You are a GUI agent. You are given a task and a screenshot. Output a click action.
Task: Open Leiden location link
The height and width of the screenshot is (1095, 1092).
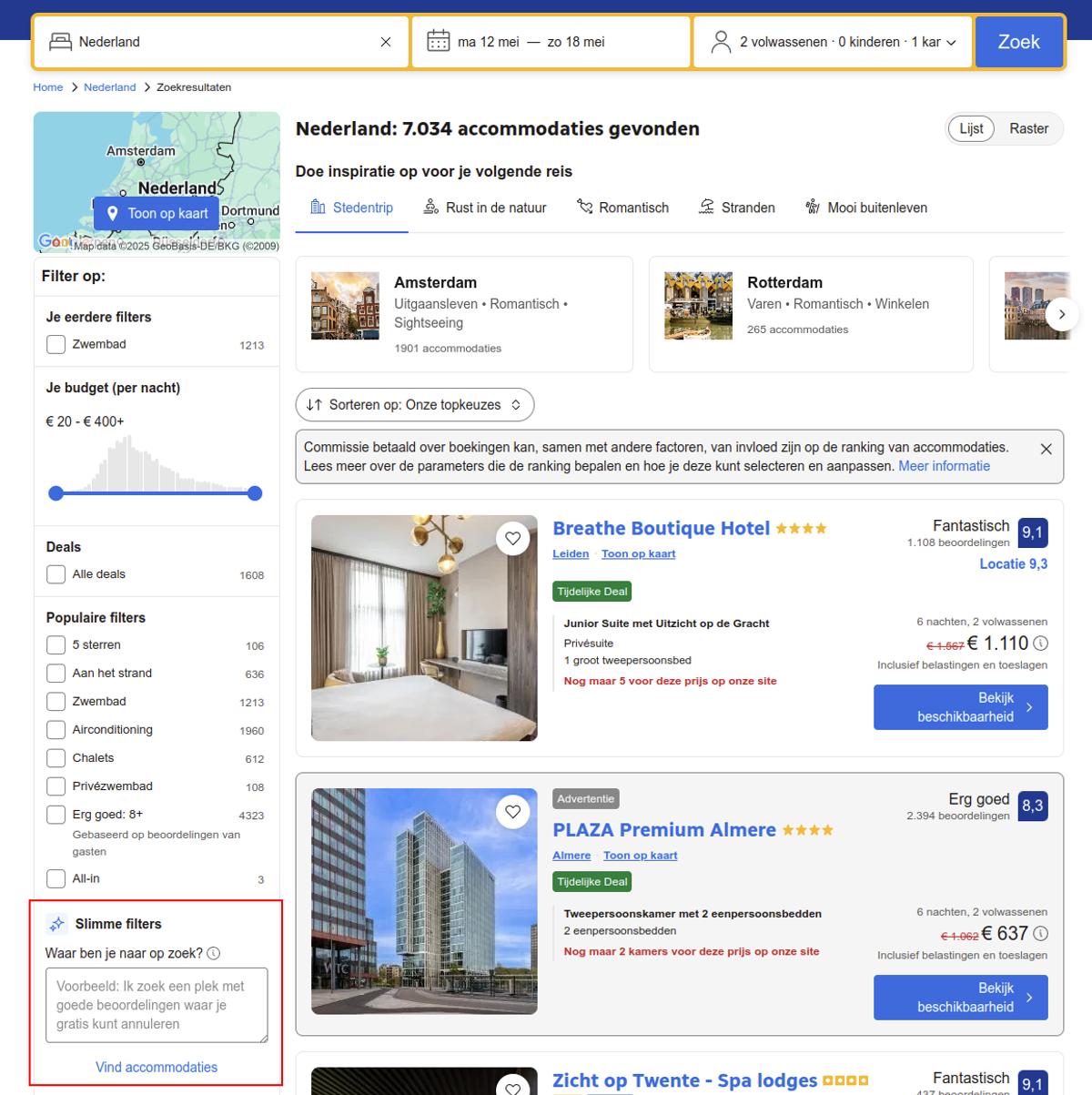point(571,553)
